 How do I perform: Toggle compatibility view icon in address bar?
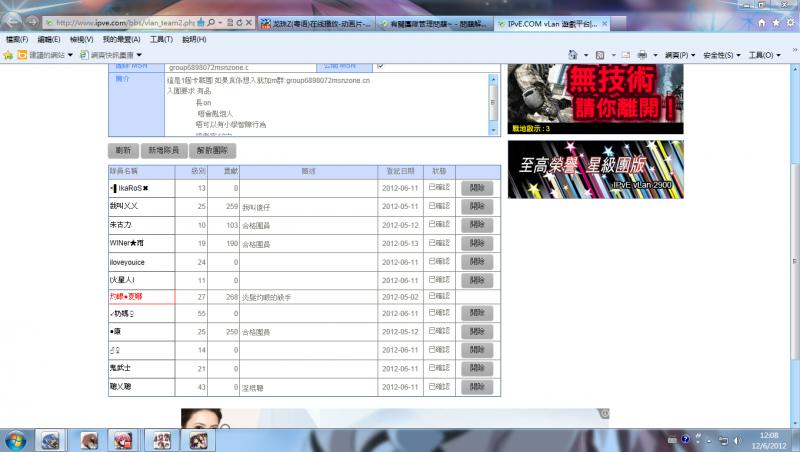point(230,22)
